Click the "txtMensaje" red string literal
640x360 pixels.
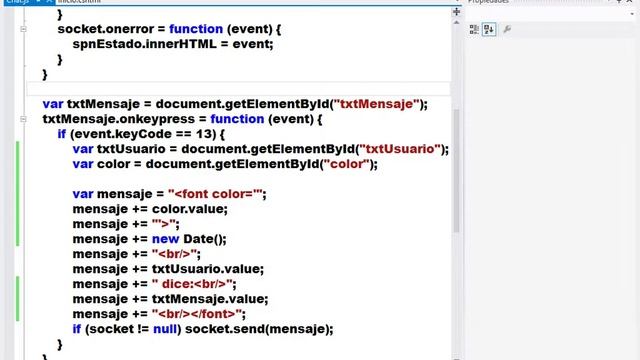377,104
